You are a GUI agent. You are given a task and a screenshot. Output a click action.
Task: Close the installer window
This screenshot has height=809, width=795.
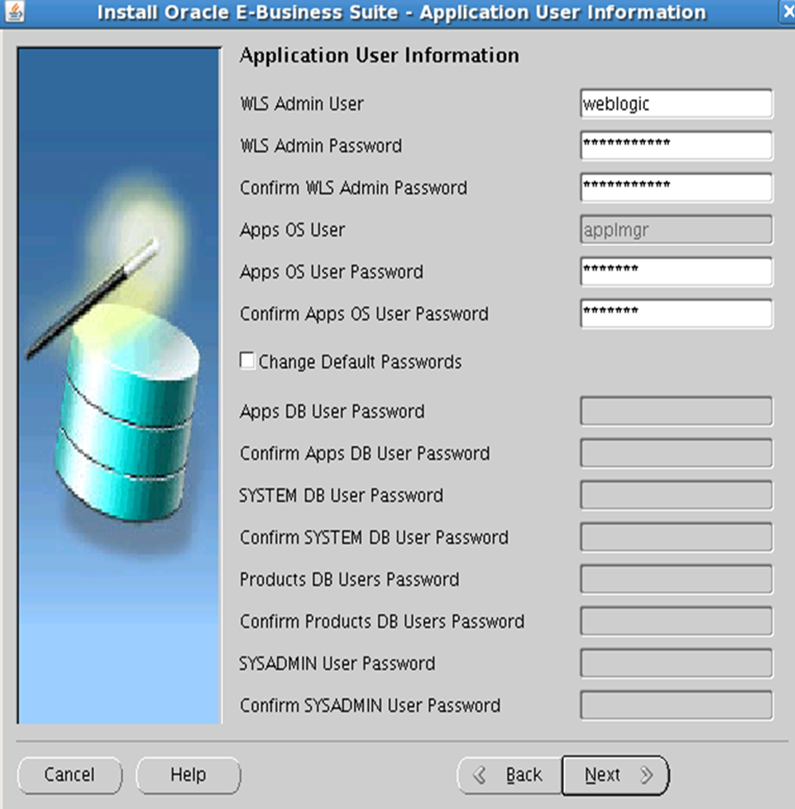787,12
